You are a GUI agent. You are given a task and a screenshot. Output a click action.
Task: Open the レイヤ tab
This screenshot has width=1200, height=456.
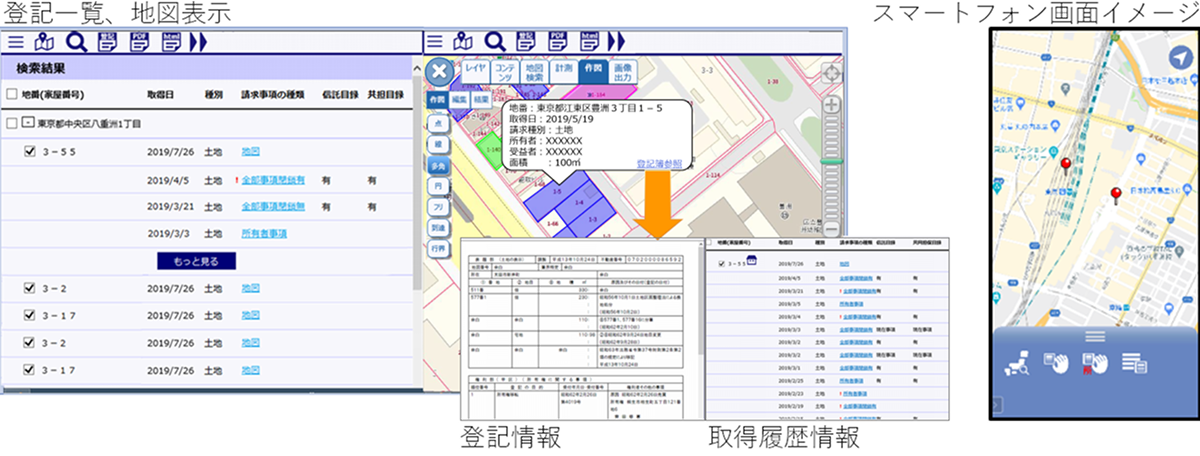tap(474, 71)
